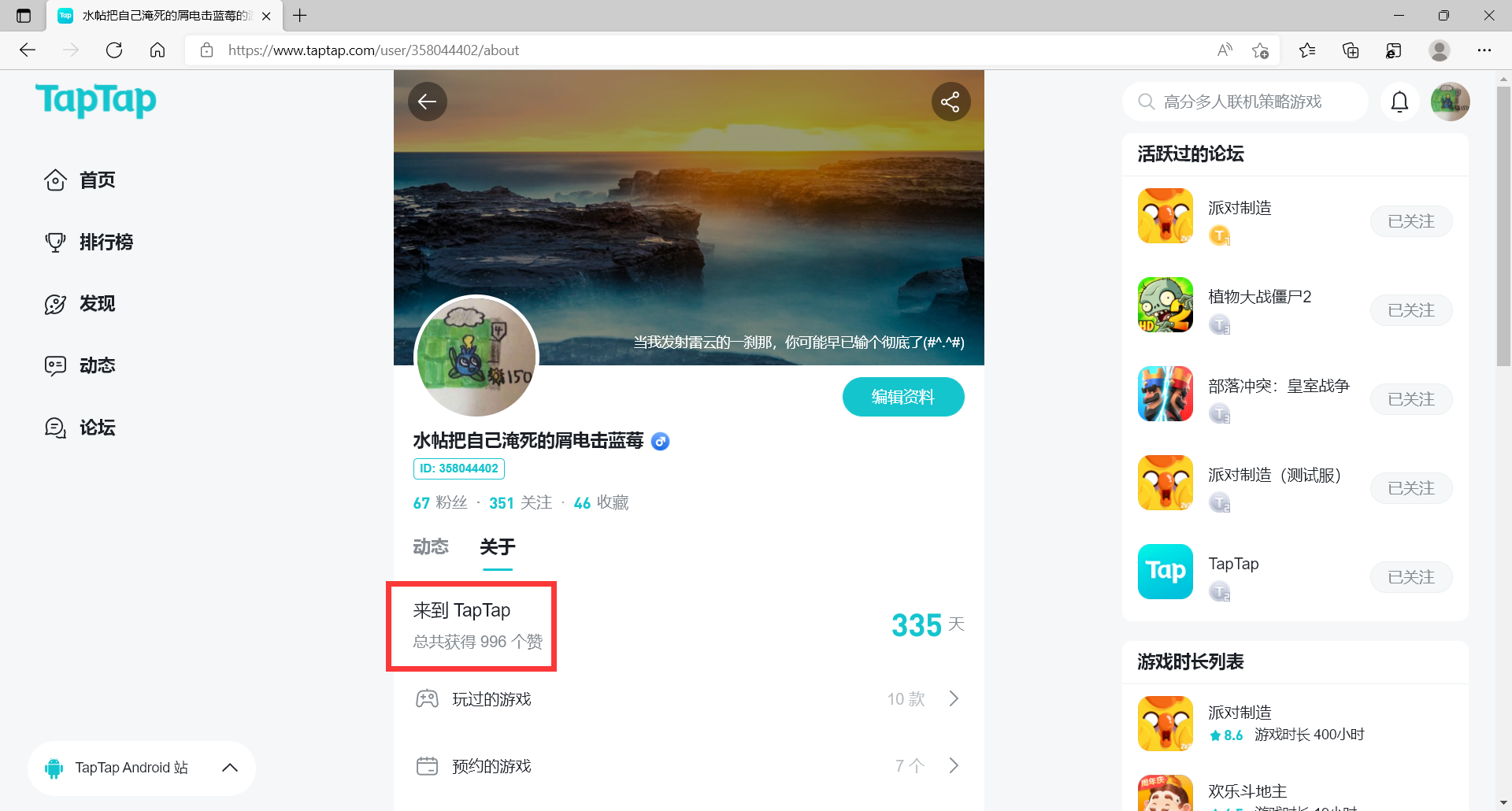Click the share icon on profile banner
This screenshot has width=1512, height=811.
coord(951,102)
